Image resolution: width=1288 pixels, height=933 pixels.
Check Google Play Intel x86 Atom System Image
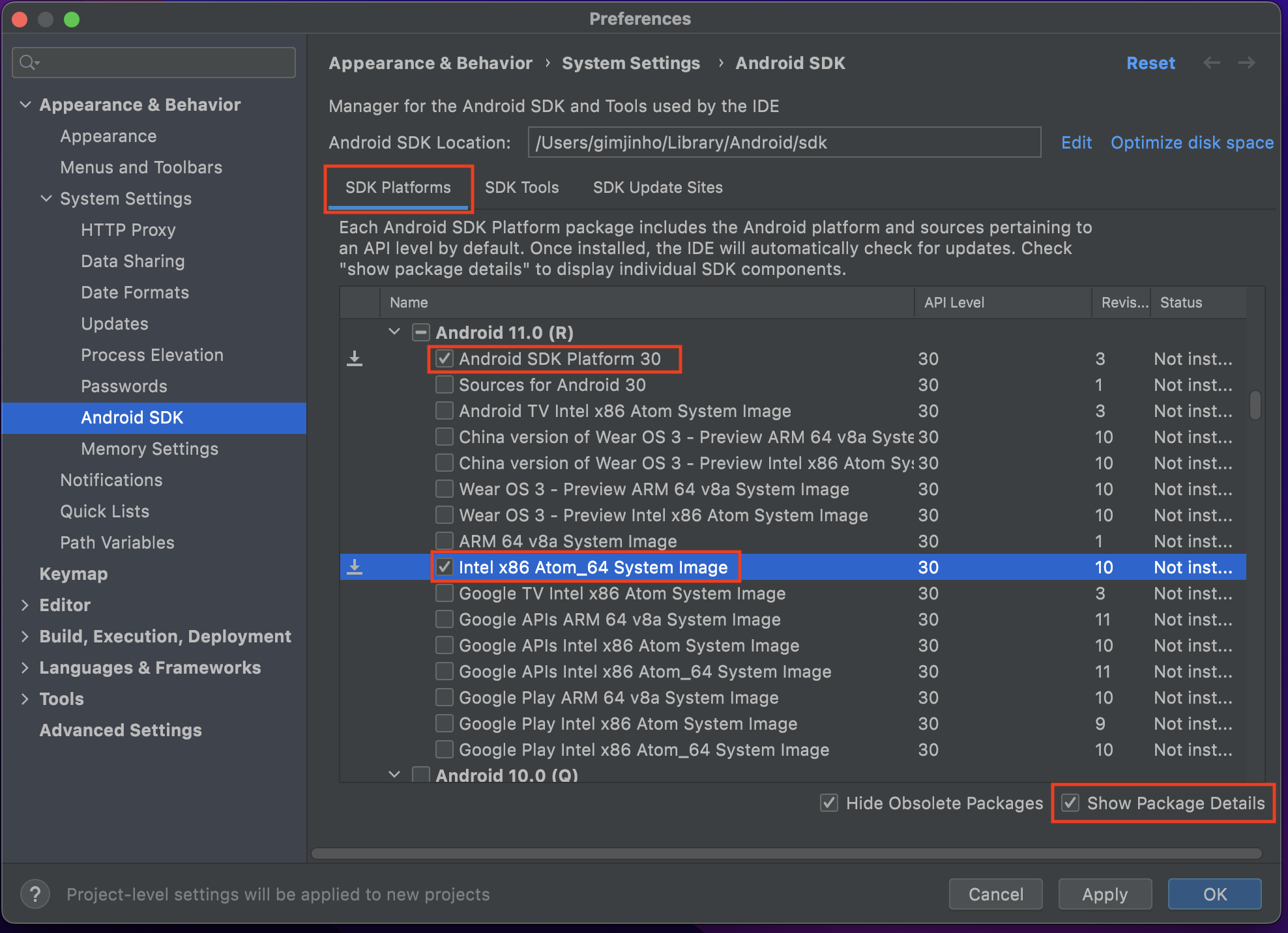coord(445,724)
